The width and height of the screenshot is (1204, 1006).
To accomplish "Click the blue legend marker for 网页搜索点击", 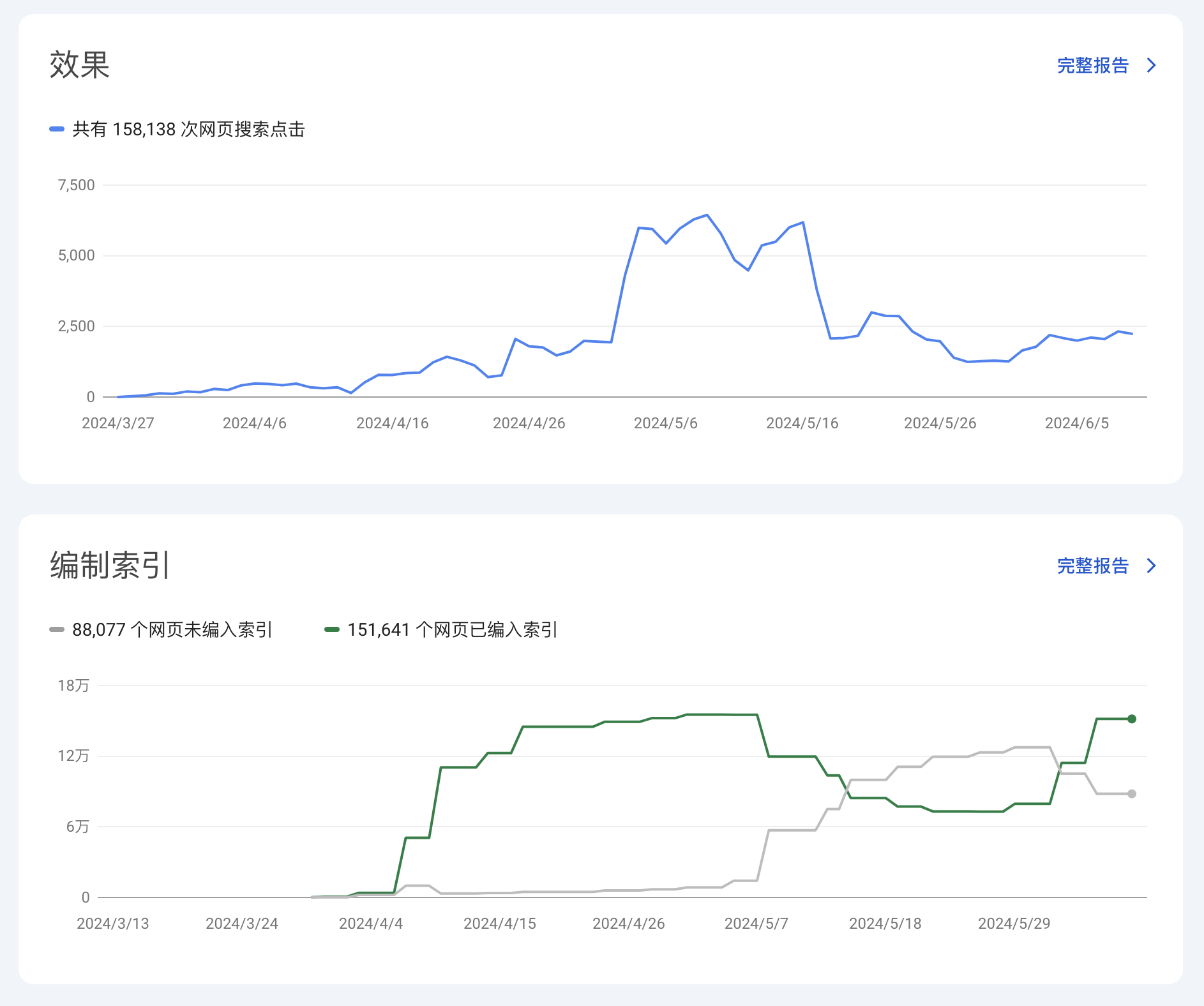I will coord(57,129).
